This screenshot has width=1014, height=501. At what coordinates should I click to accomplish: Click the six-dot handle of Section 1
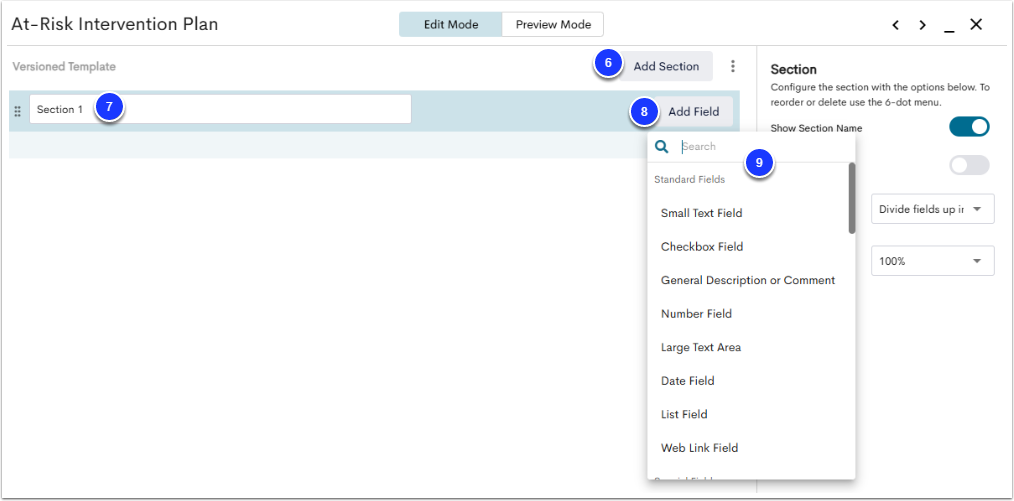click(17, 111)
